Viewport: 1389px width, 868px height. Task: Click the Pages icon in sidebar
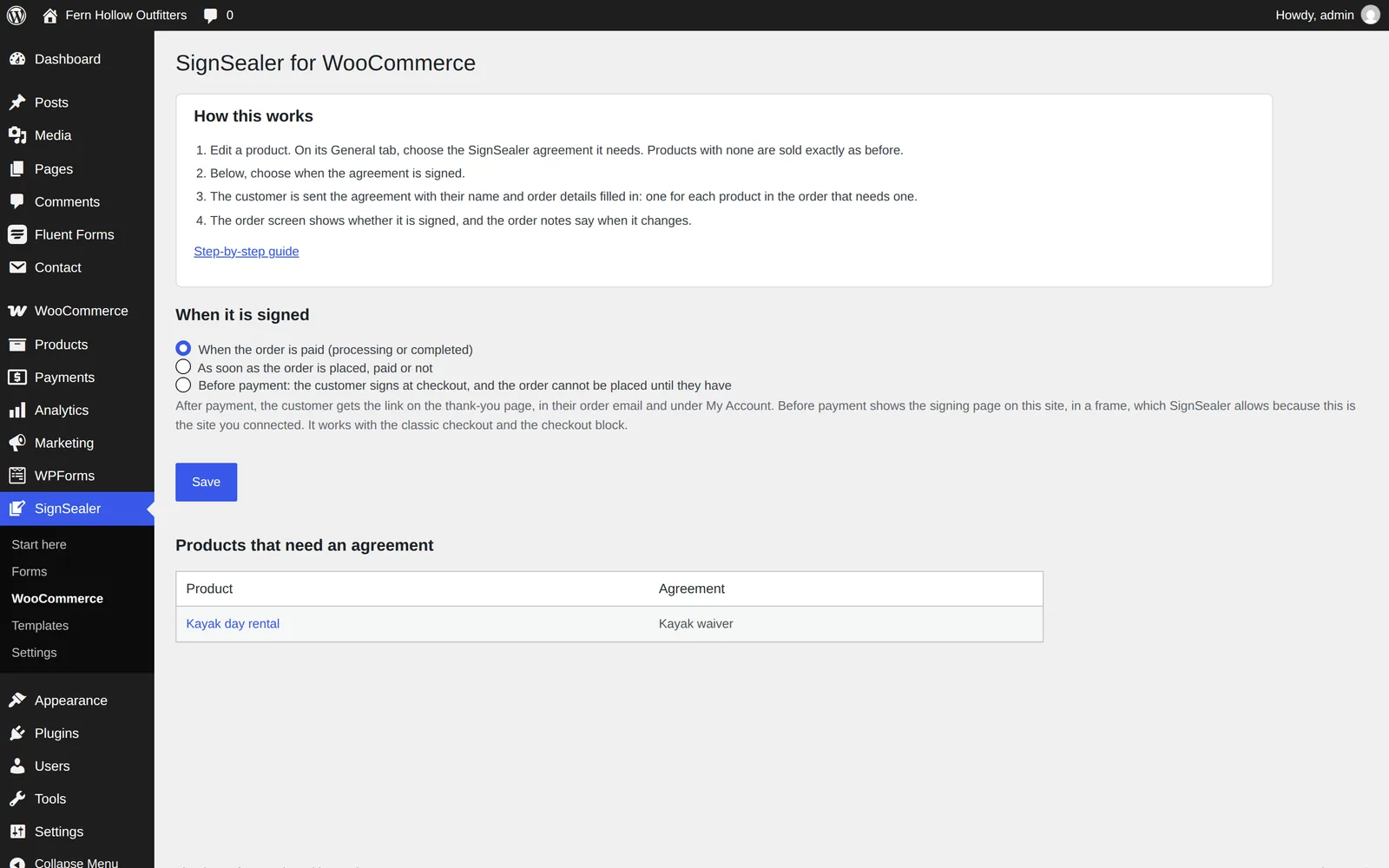click(x=17, y=169)
